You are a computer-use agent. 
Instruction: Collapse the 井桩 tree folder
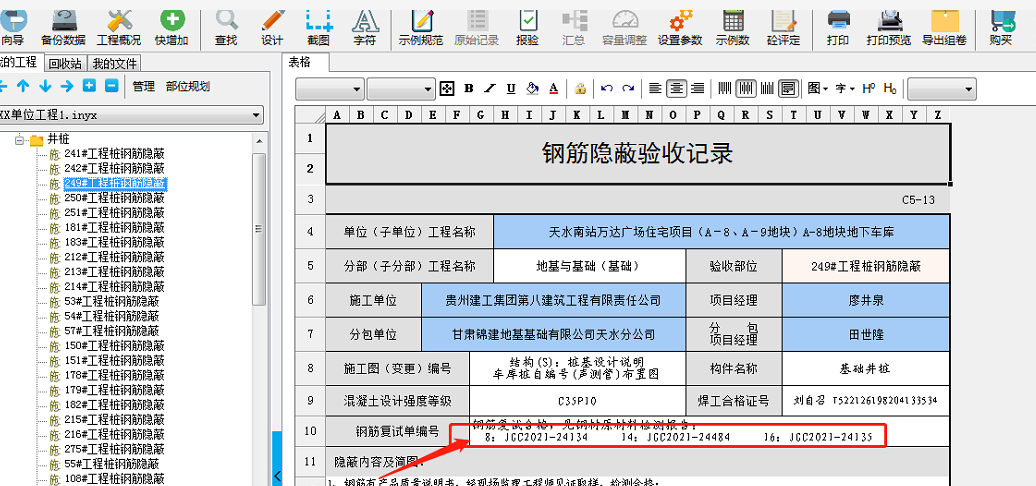[x=19, y=139]
